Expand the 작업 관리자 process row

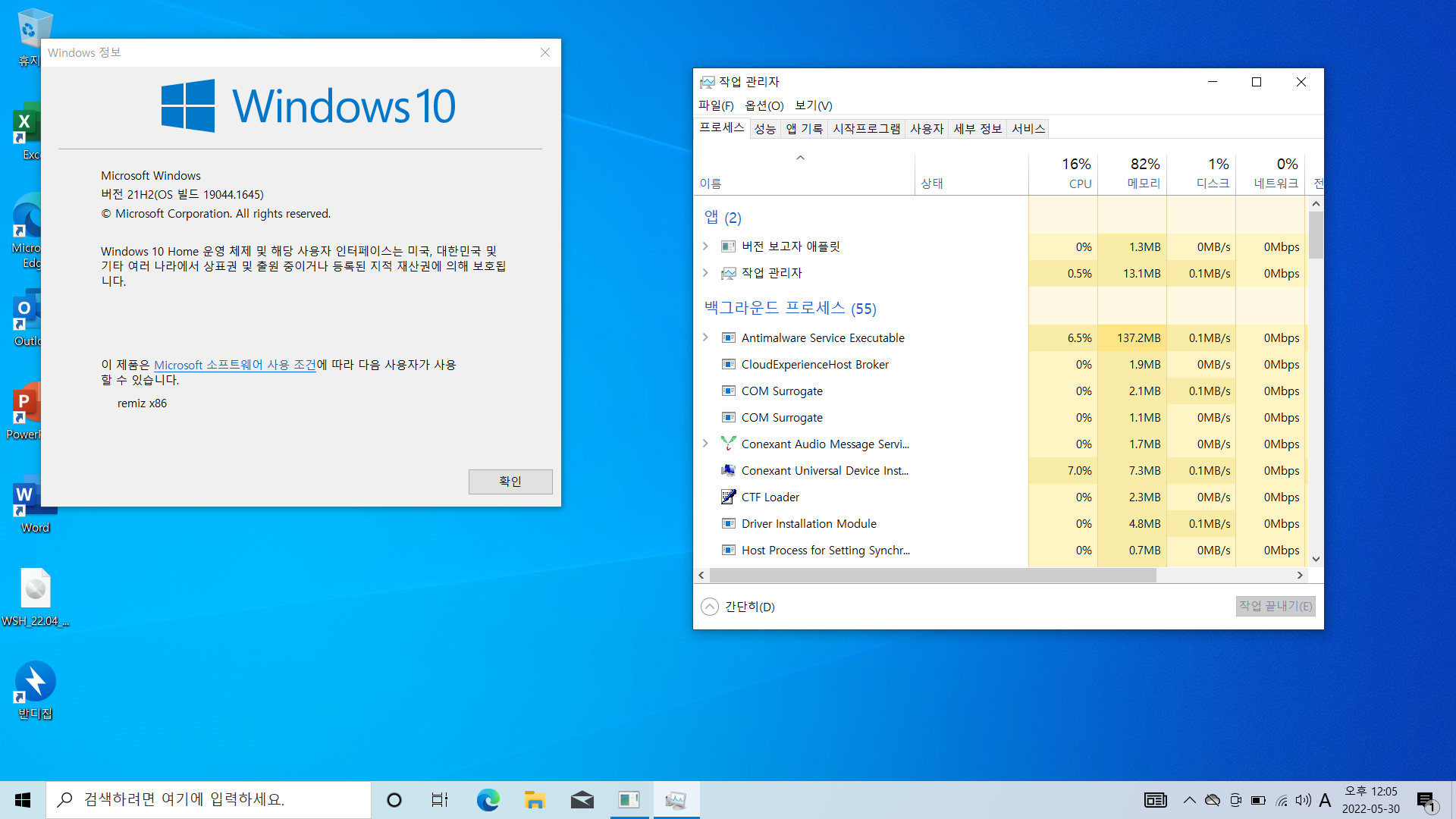click(705, 272)
